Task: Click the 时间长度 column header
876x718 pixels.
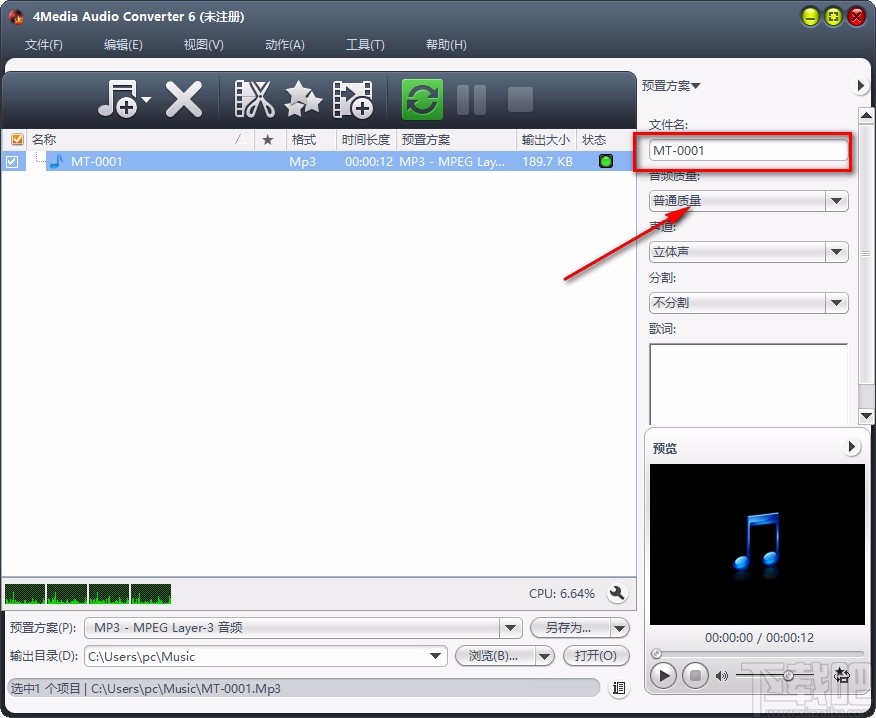Action: point(366,140)
